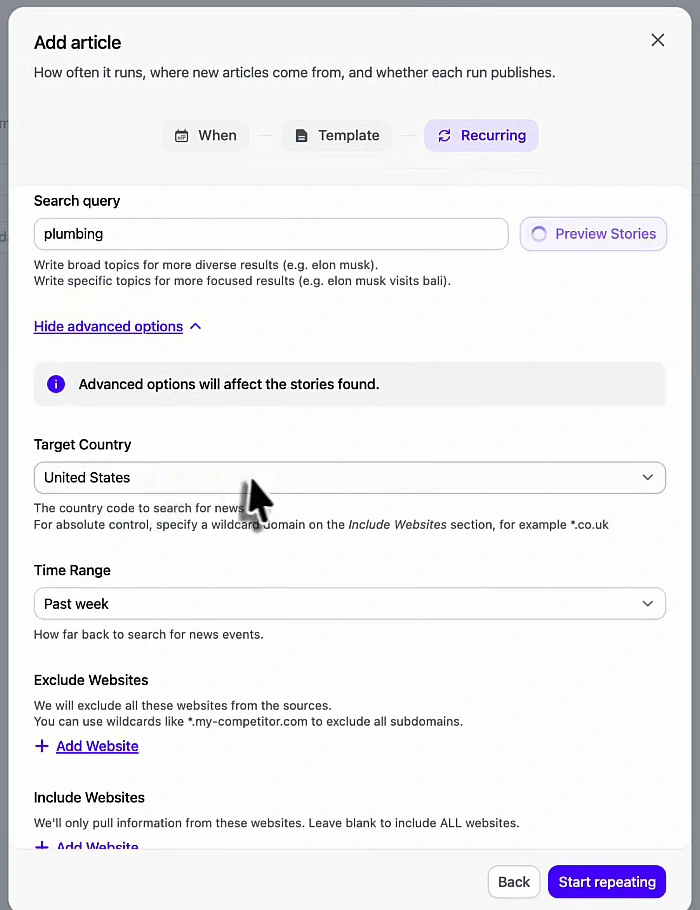
Task: Click the Target Country chevron arrow
Action: click(x=648, y=478)
